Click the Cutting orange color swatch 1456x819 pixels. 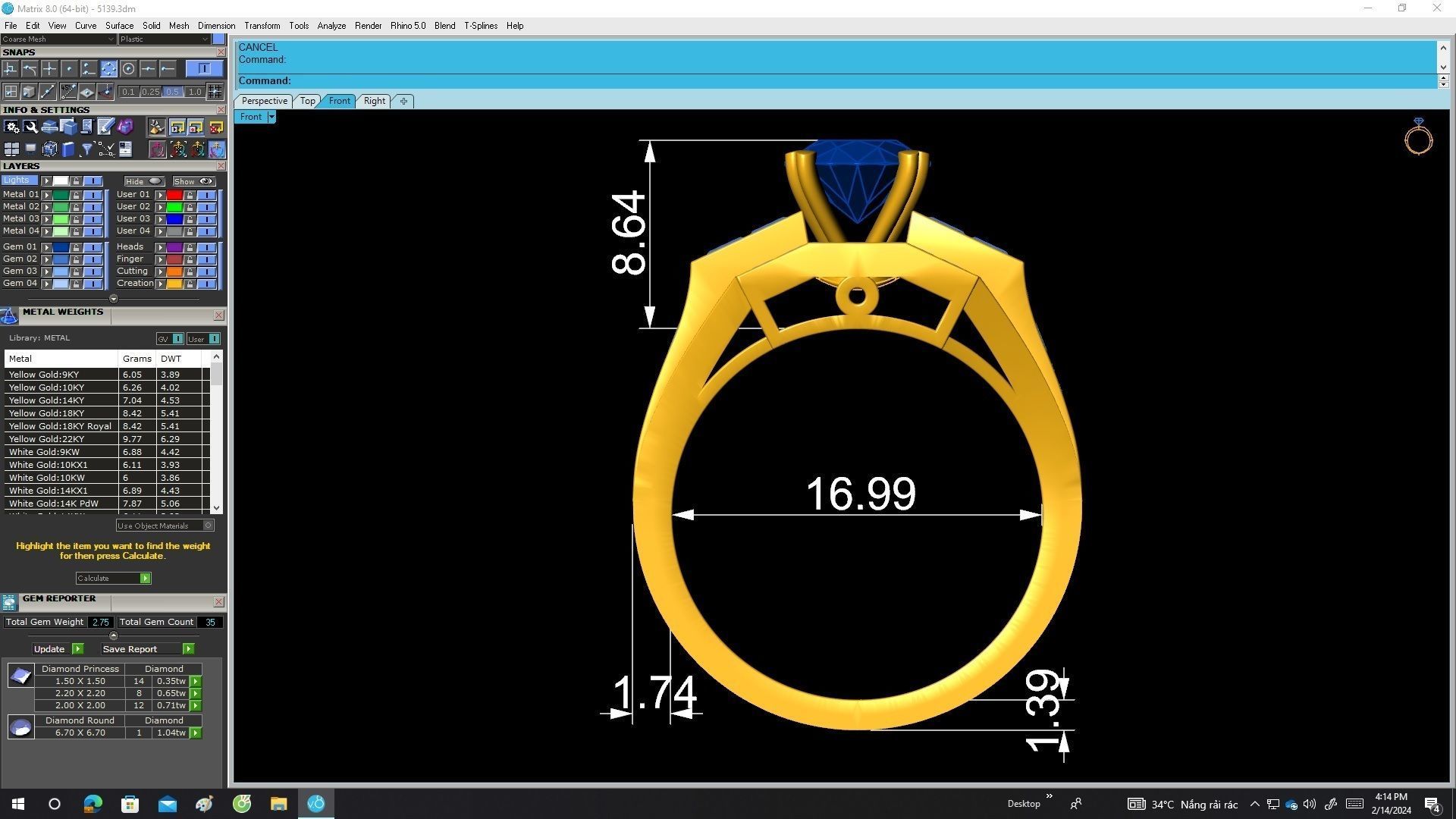click(x=174, y=271)
